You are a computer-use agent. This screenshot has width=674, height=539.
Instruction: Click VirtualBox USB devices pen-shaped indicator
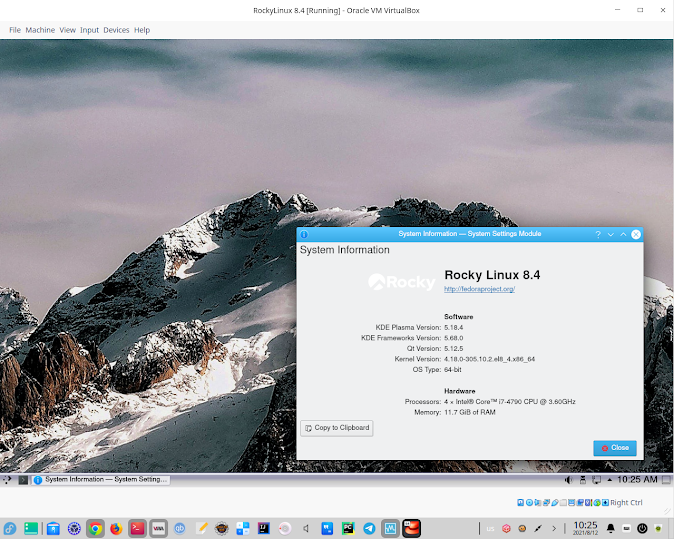click(555, 502)
